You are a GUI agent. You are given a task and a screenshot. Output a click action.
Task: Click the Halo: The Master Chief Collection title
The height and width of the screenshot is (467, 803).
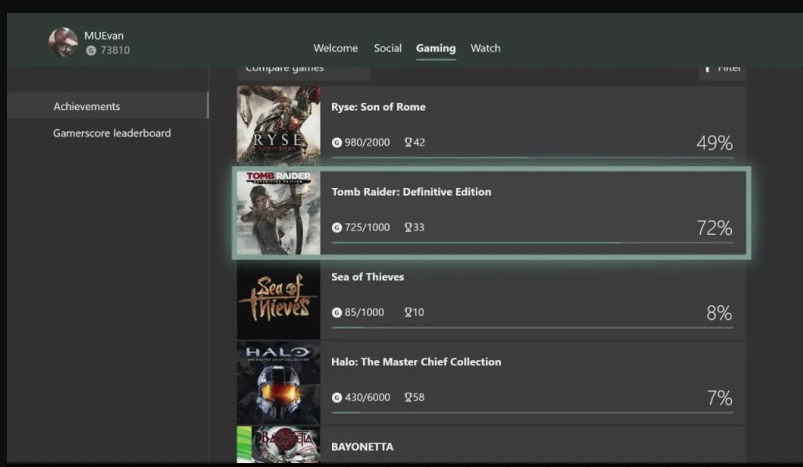click(x=416, y=362)
